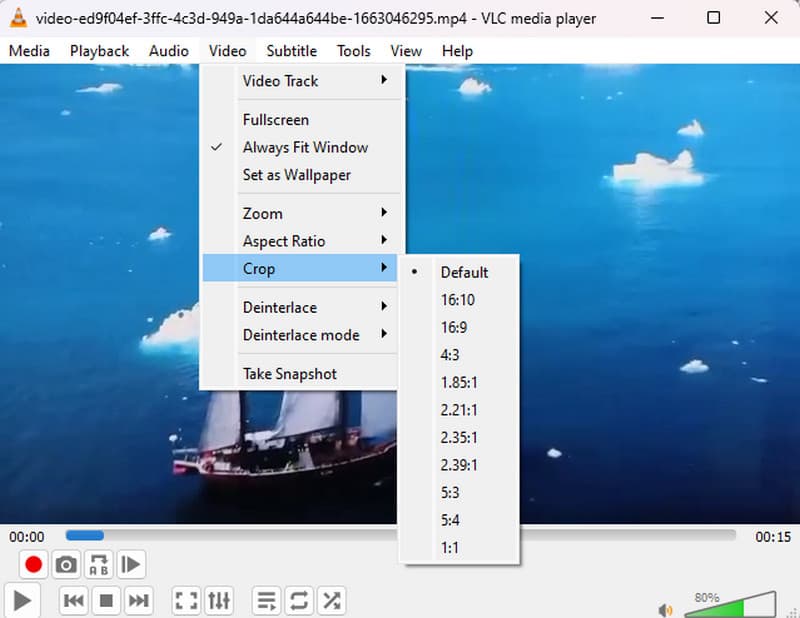Expand the Deinterlace mode submenu
Image resolution: width=800 pixels, height=618 pixels.
(299, 335)
